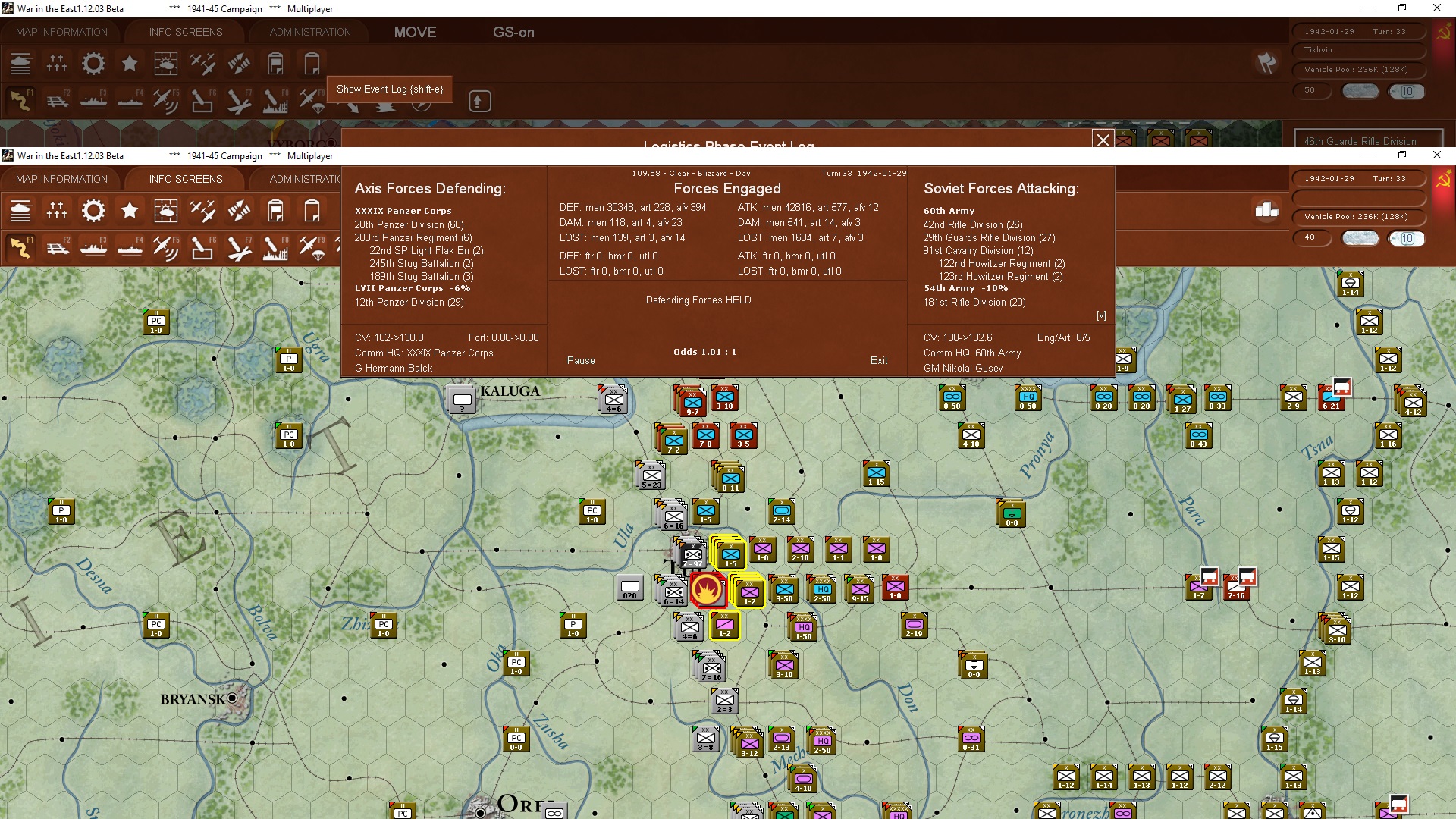Toggle winter terrain button in back window

1360,91
